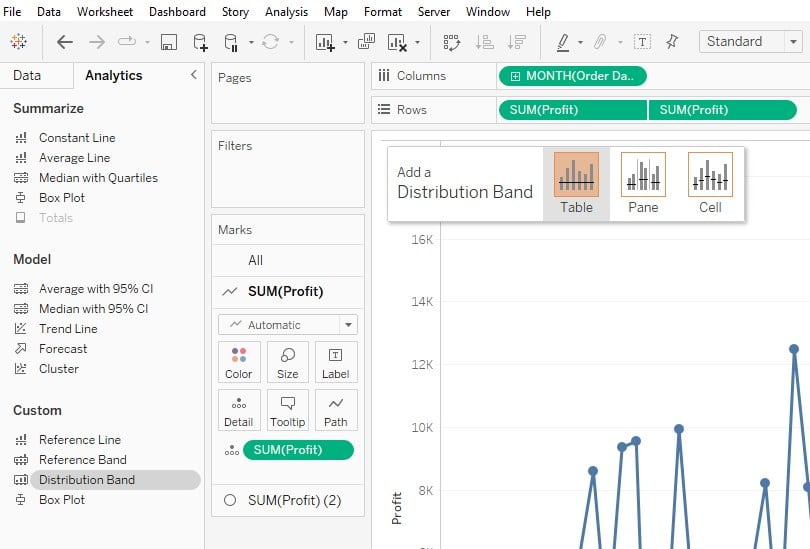Click the Swap Rows and Columns icon
This screenshot has width=810, height=549.
(451, 42)
